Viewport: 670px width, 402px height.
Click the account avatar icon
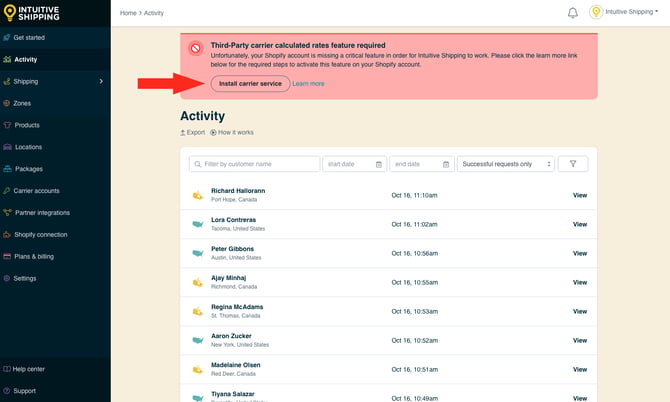coord(596,12)
